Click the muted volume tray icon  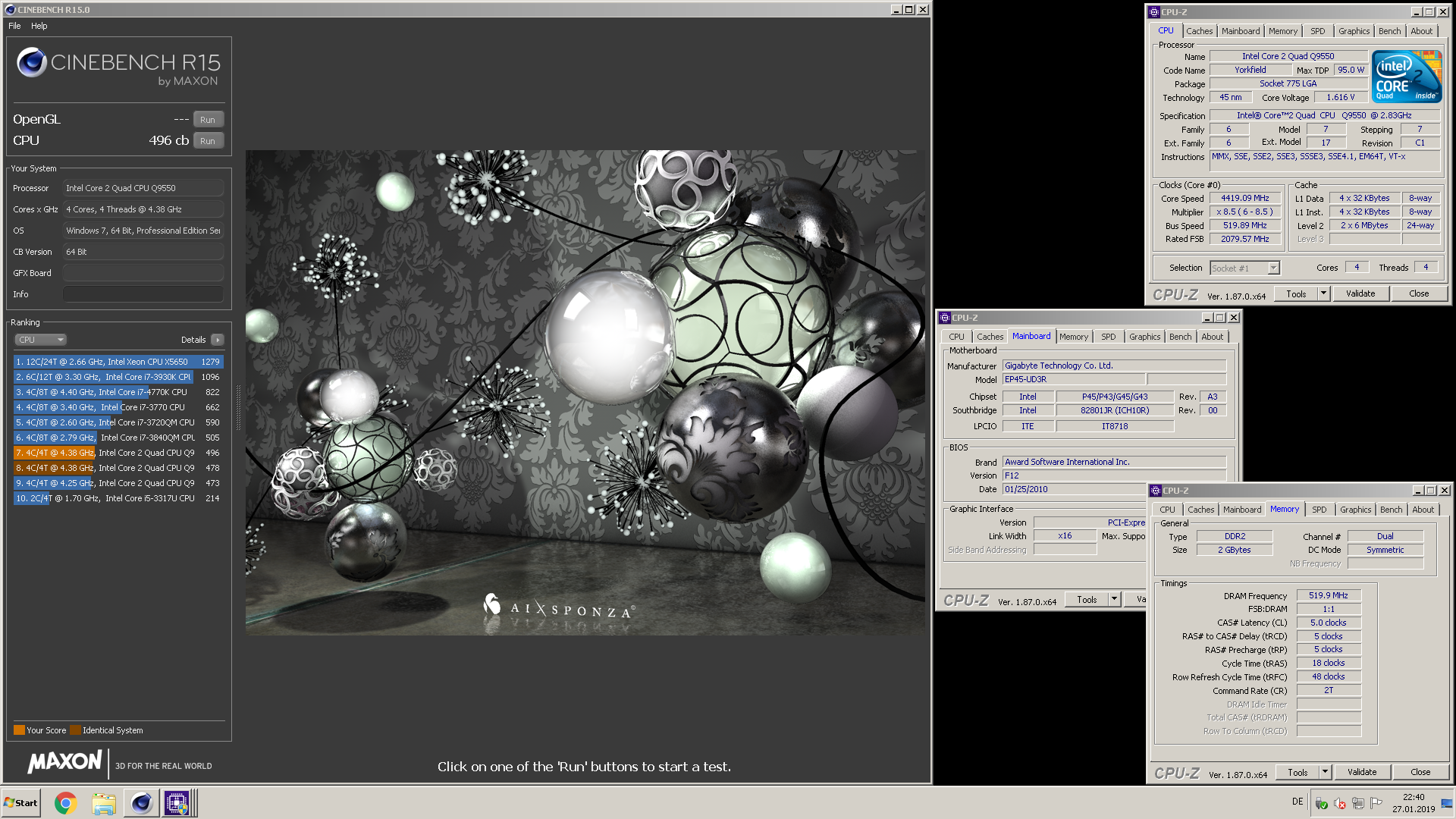click(x=1340, y=803)
